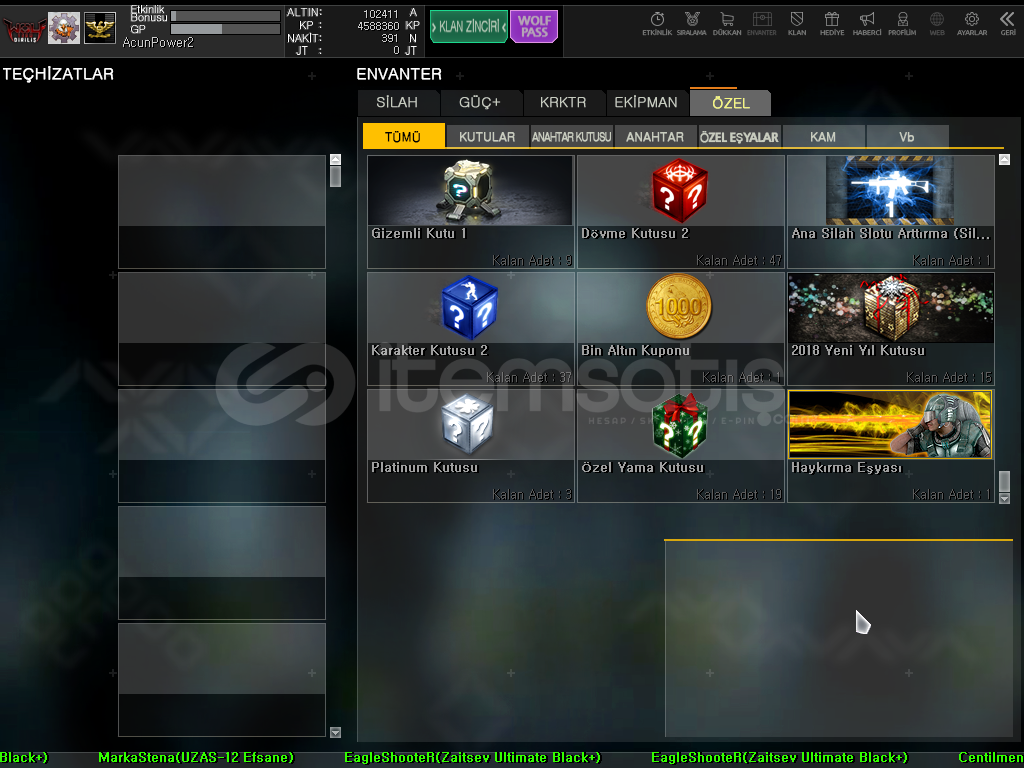The height and width of the screenshot is (768, 1024).
Task: Filter by the ÖZEL EŞYALAR sub-tab
Action: 739,136
